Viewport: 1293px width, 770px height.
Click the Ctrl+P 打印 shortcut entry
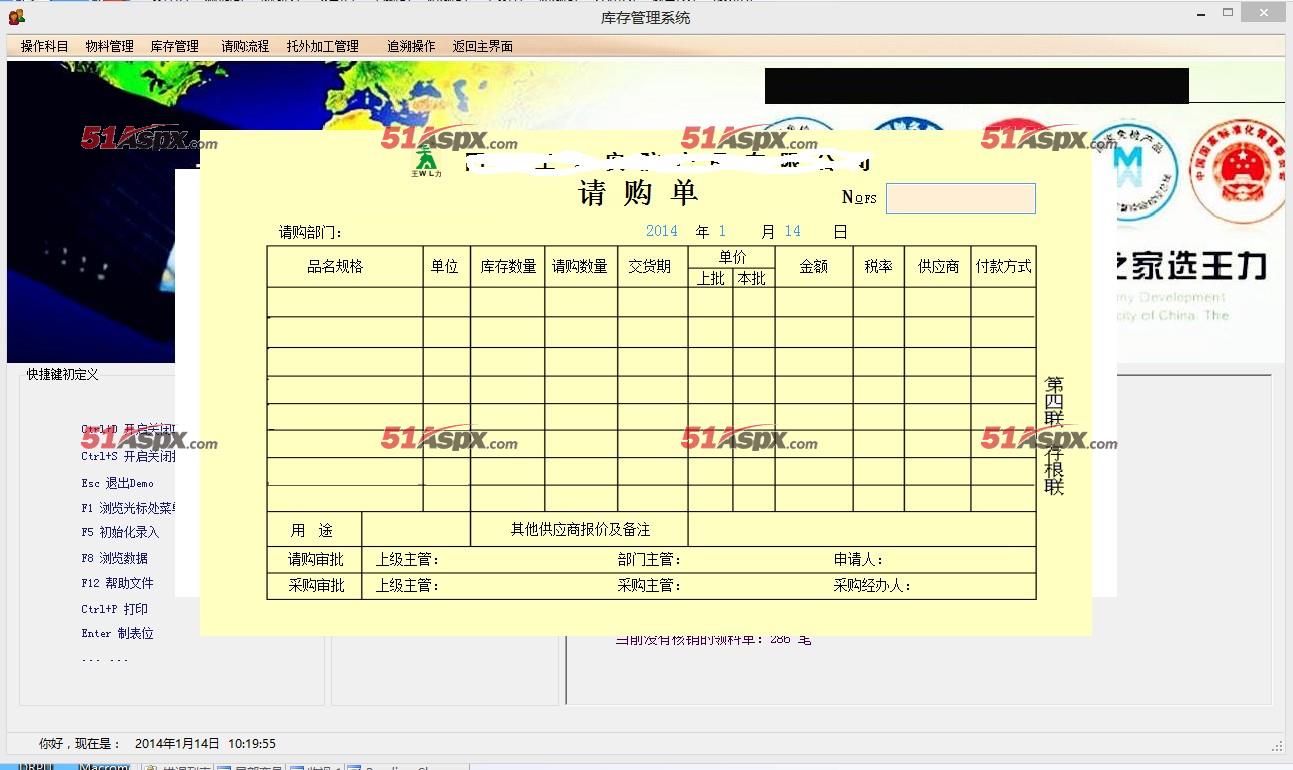(x=115, y=609)
